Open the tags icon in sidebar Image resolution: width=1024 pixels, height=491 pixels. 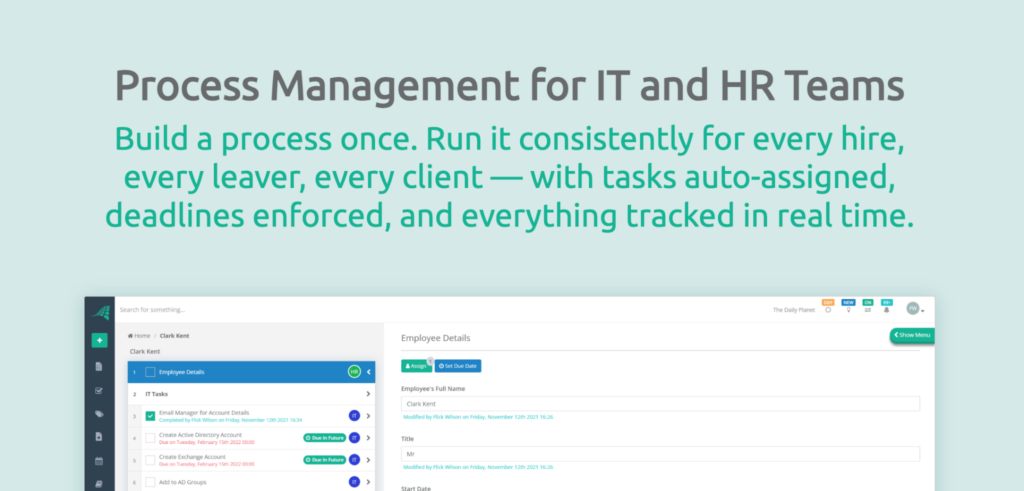pos(99,413)
